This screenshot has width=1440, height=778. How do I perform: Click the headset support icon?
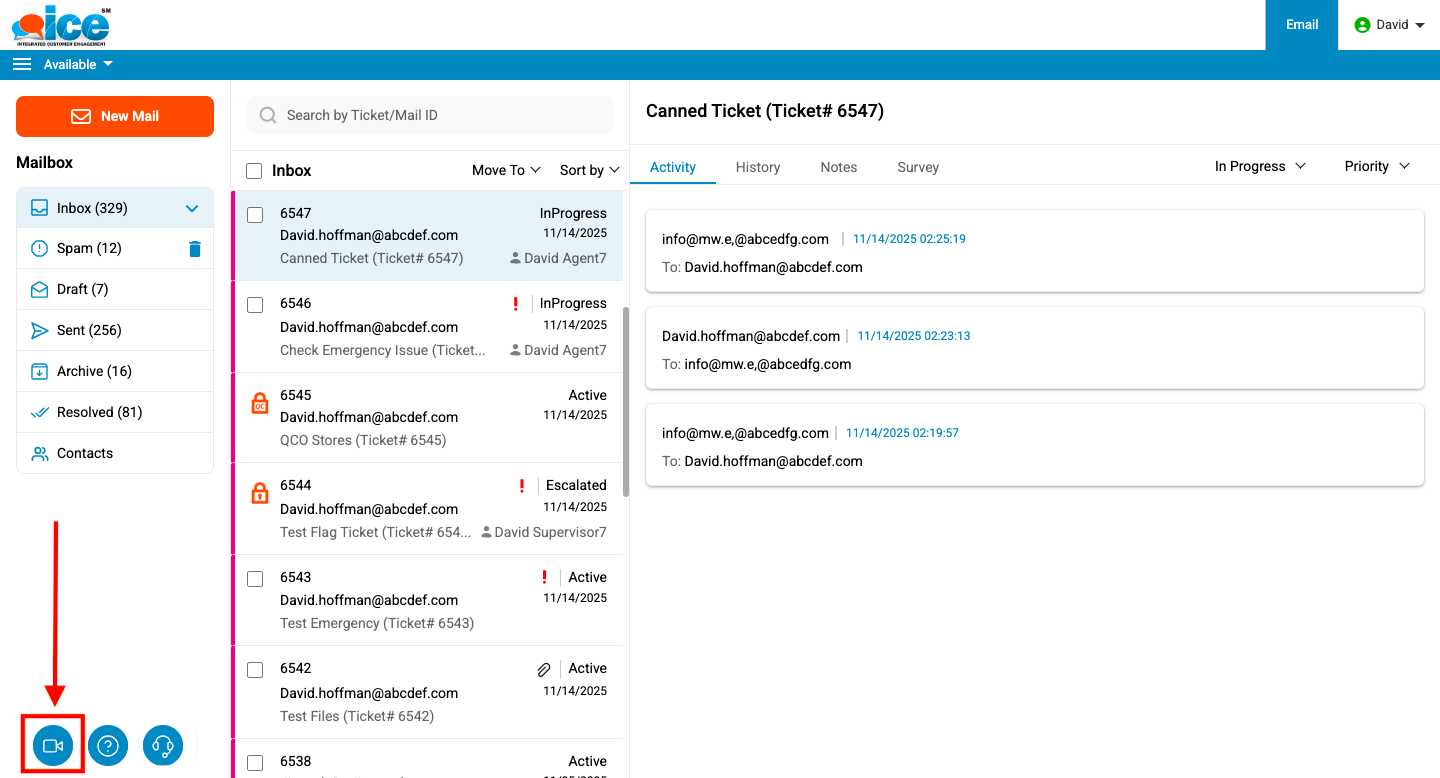[163, 745]
